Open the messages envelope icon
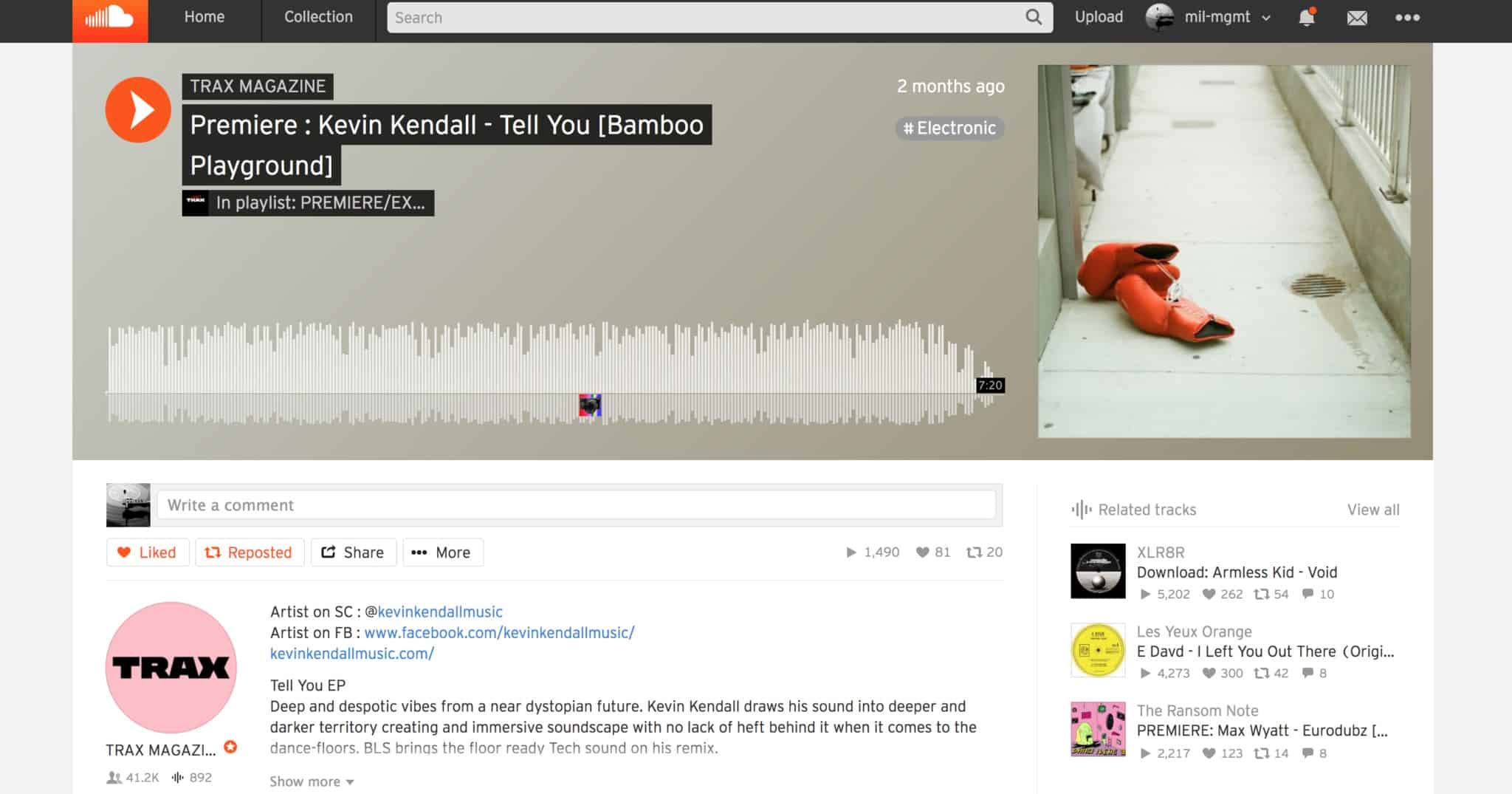The width and height of the screenshot is (1512, 794). [1357, 18]
